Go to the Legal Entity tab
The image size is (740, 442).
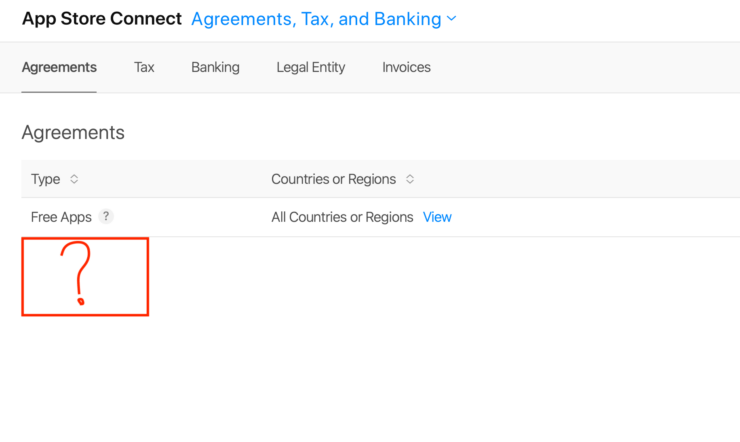point(311,67)
